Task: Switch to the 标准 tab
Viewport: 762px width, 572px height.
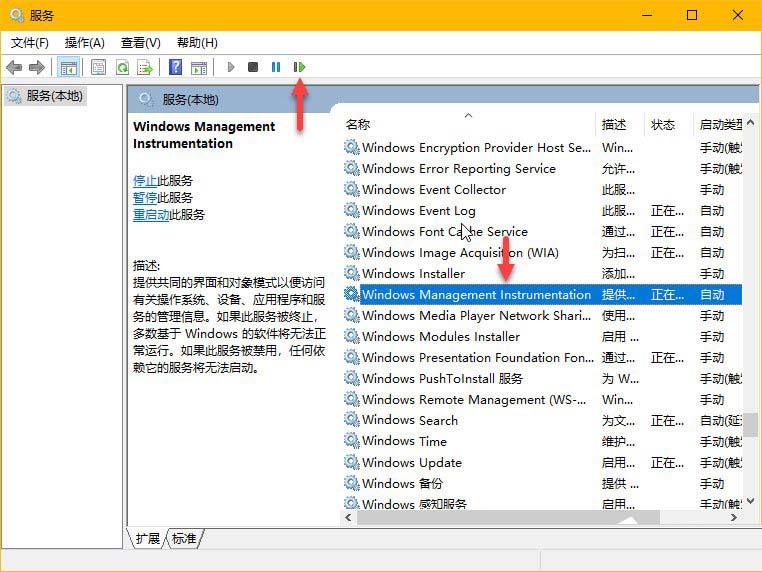Action: [184, 538]
